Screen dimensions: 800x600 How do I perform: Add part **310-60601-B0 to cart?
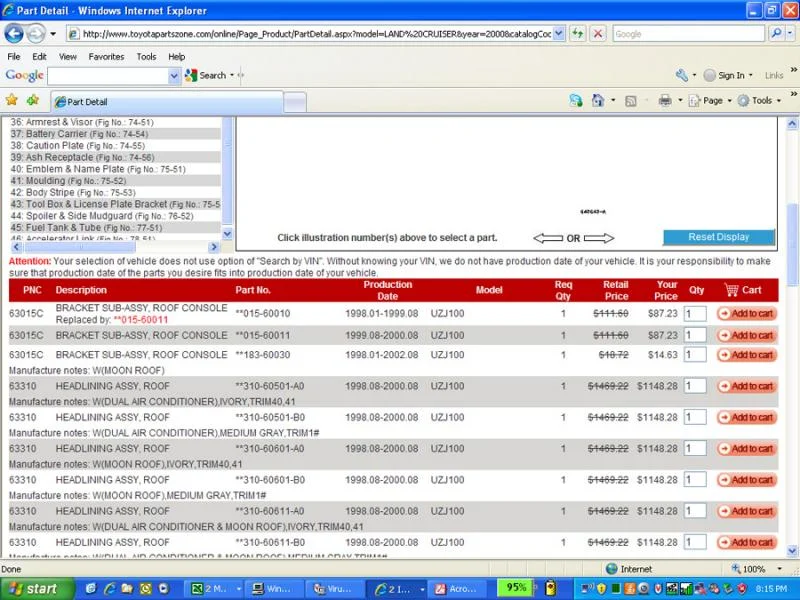tap(746, 480)
